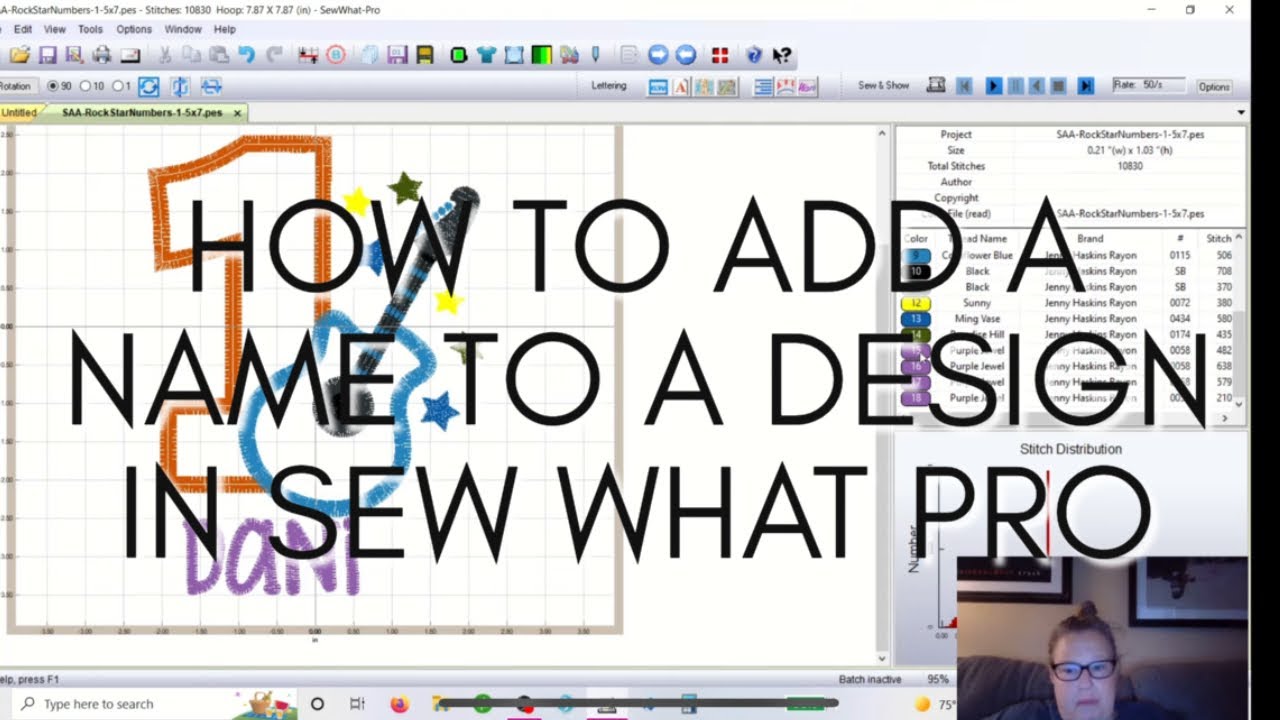This screenshot has width=1280, height=720.
Task: Click the Print toolbar icon
Action: pyautogui.click(x=102, y=55)
